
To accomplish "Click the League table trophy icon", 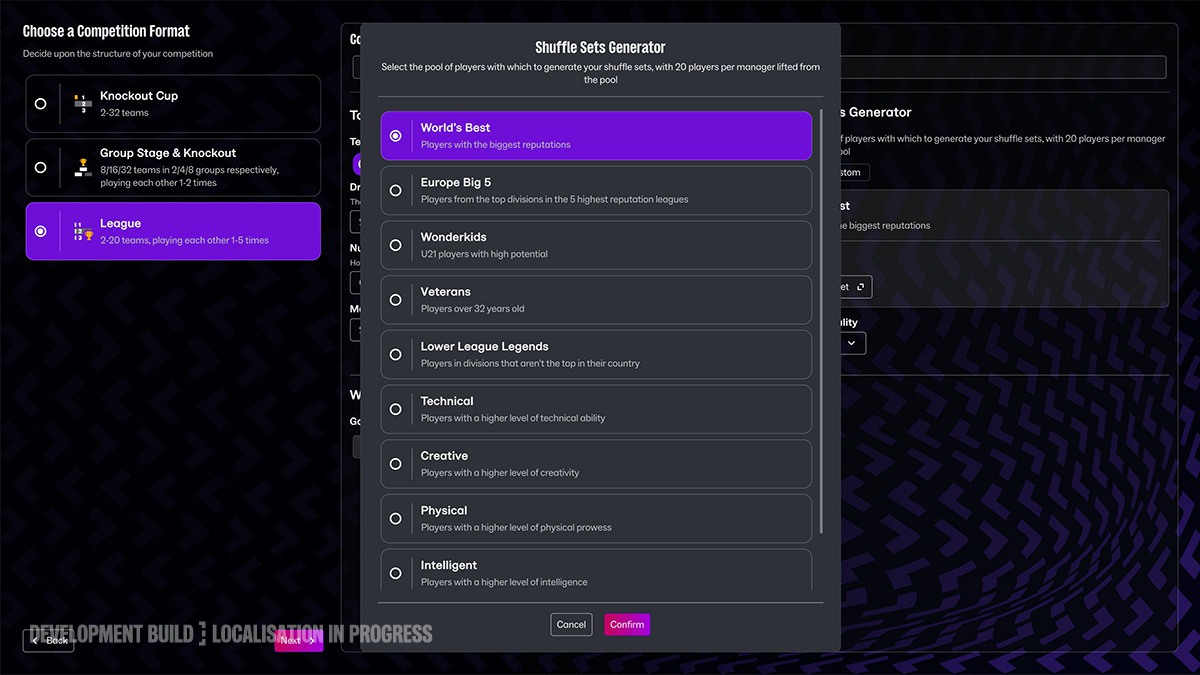I will [83, 231].
